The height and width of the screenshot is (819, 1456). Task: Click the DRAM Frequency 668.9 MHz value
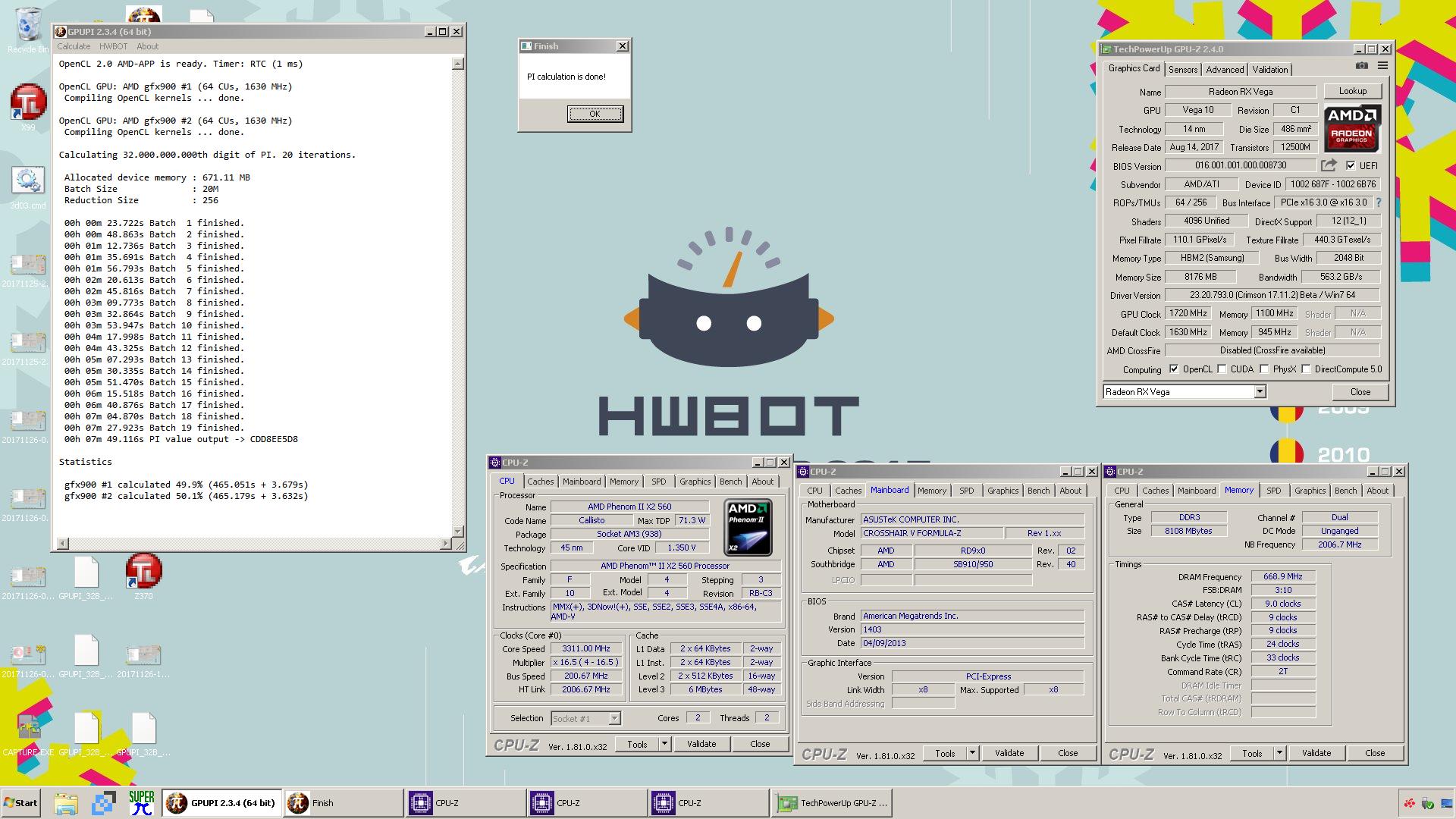pos(1283,576)
